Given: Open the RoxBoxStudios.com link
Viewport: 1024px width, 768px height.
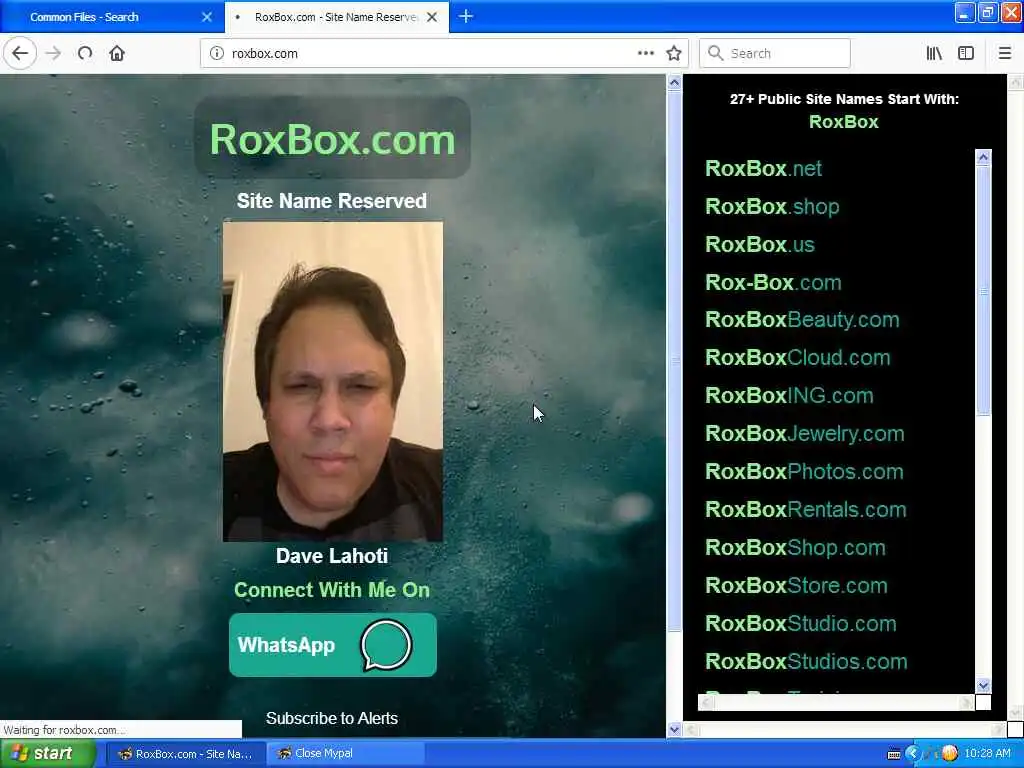Looking at the screenshot, I should click(x=807, y=661).
